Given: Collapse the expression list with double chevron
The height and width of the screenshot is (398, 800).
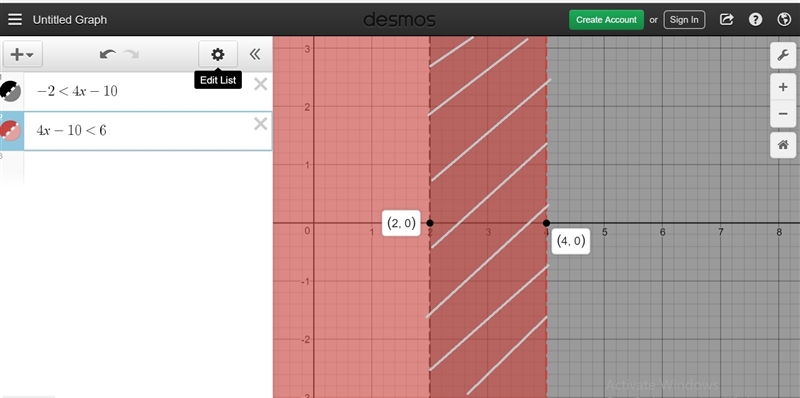Looking at the screenshot, I should (x=255, y=54).
